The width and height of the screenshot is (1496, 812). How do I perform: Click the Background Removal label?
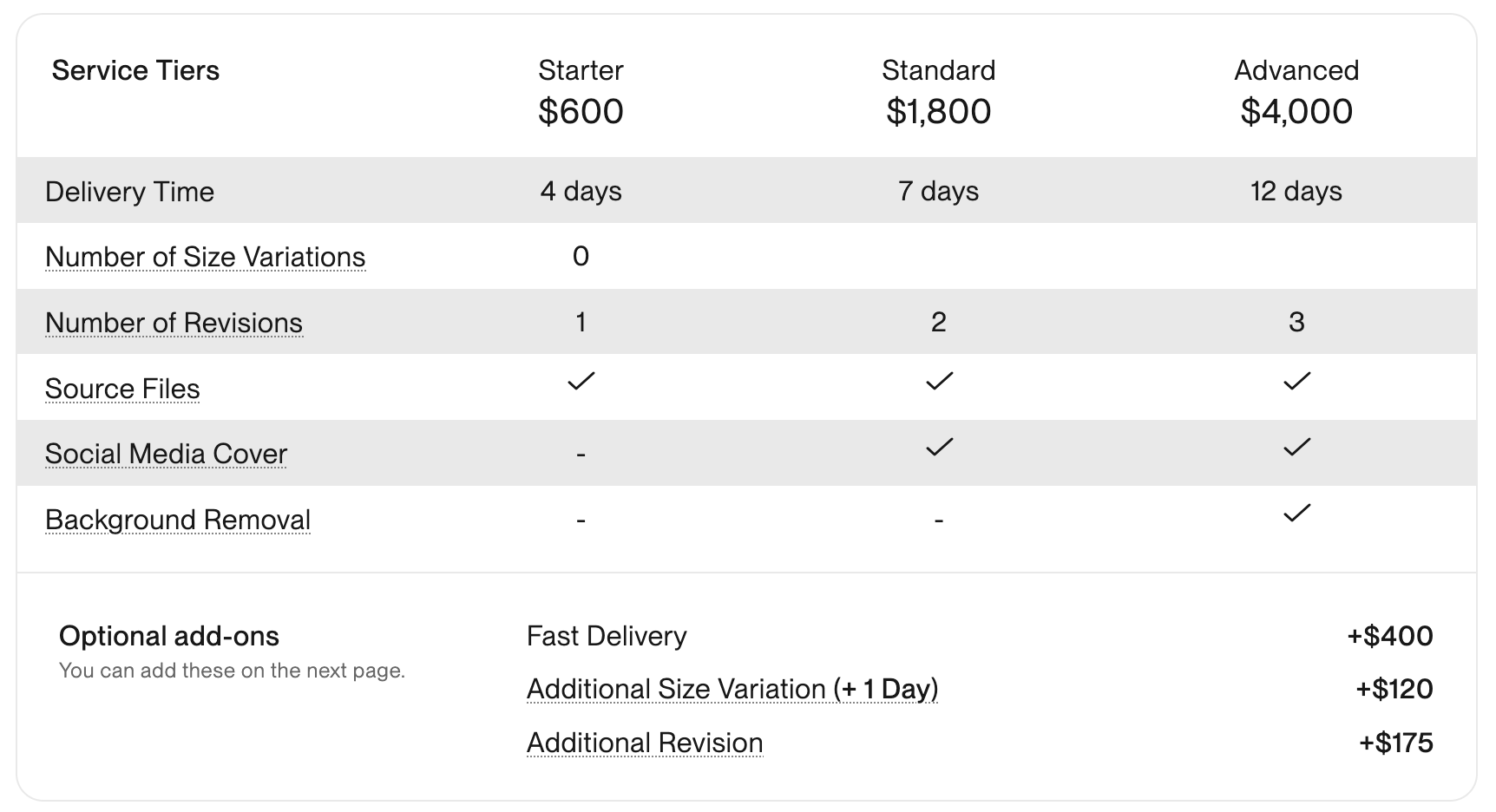178,520
